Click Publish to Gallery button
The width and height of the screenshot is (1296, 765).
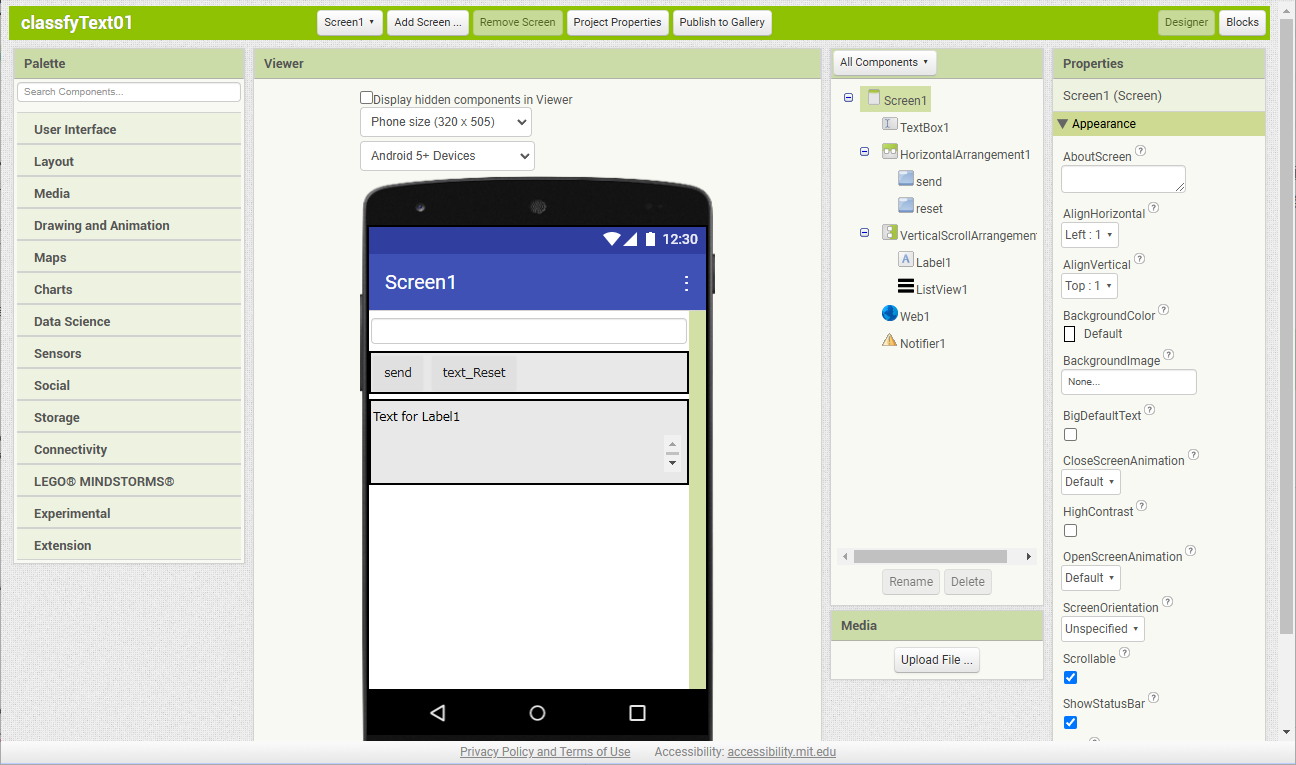[x=722, y=22]
